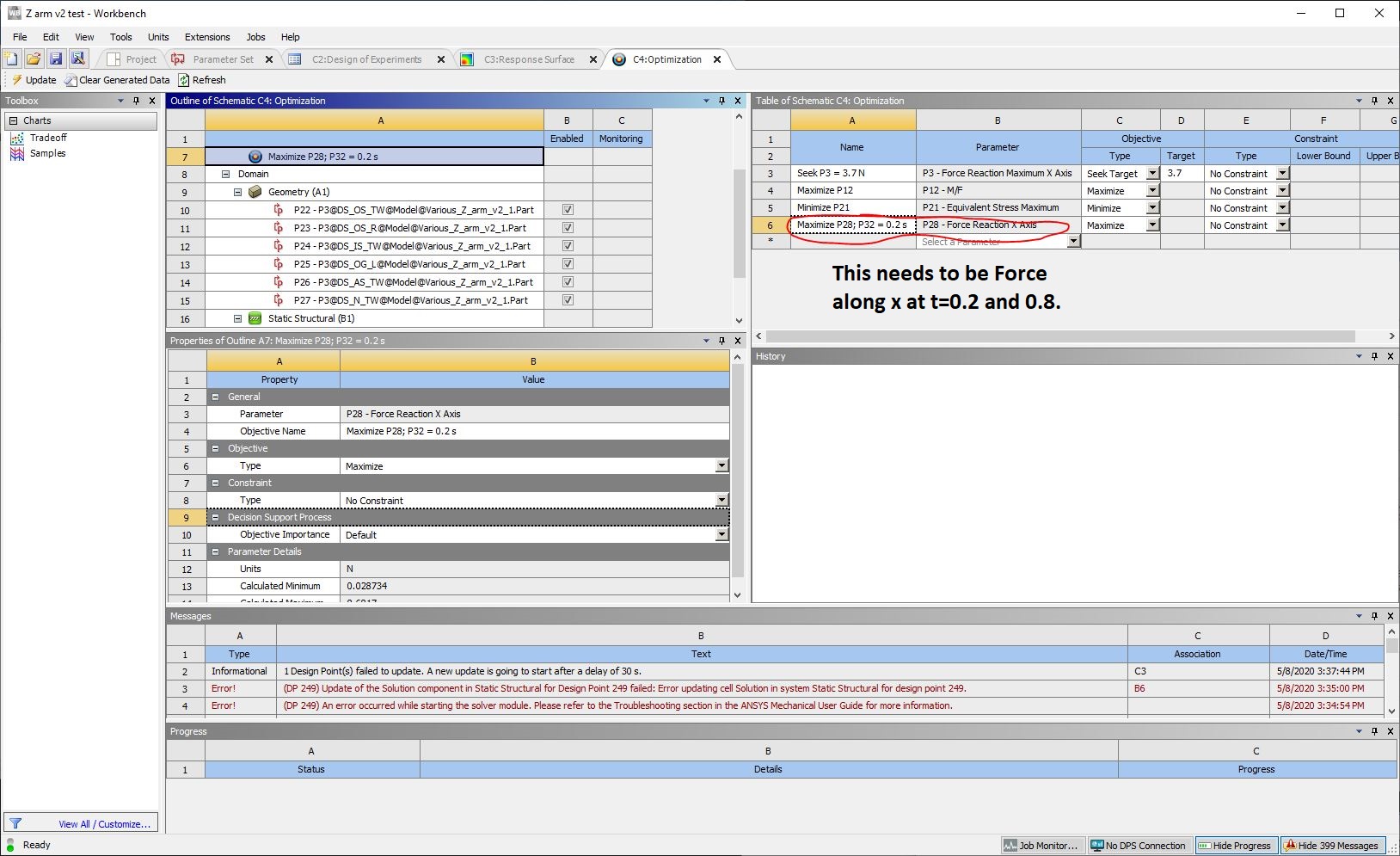Click the Job Monitor status bar button
Image resolution: width=1400 pixels, height=856 pixels.
point(1042,846)
